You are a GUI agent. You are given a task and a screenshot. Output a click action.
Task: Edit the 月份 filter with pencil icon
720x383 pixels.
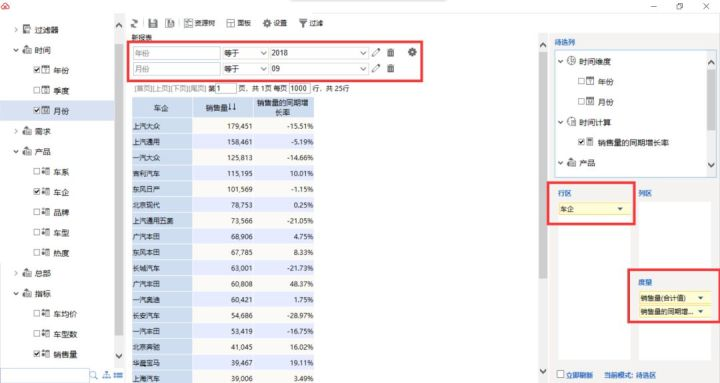tap(376, 68)
